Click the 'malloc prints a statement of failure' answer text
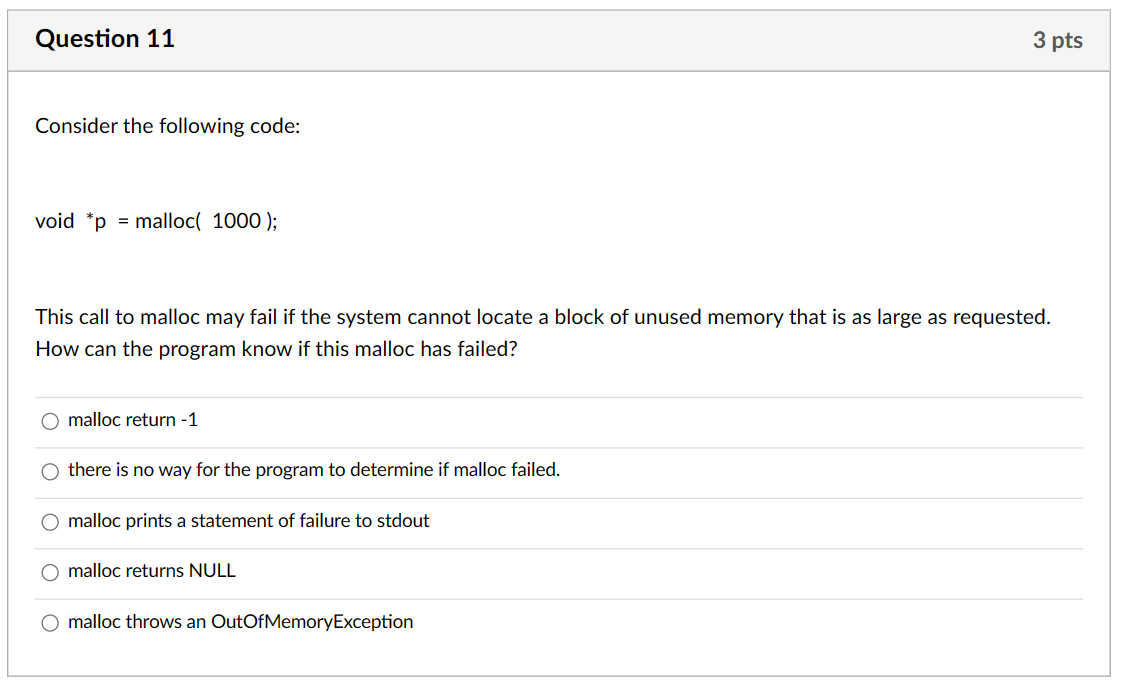Screen dimensions: 1123x687 250,521
